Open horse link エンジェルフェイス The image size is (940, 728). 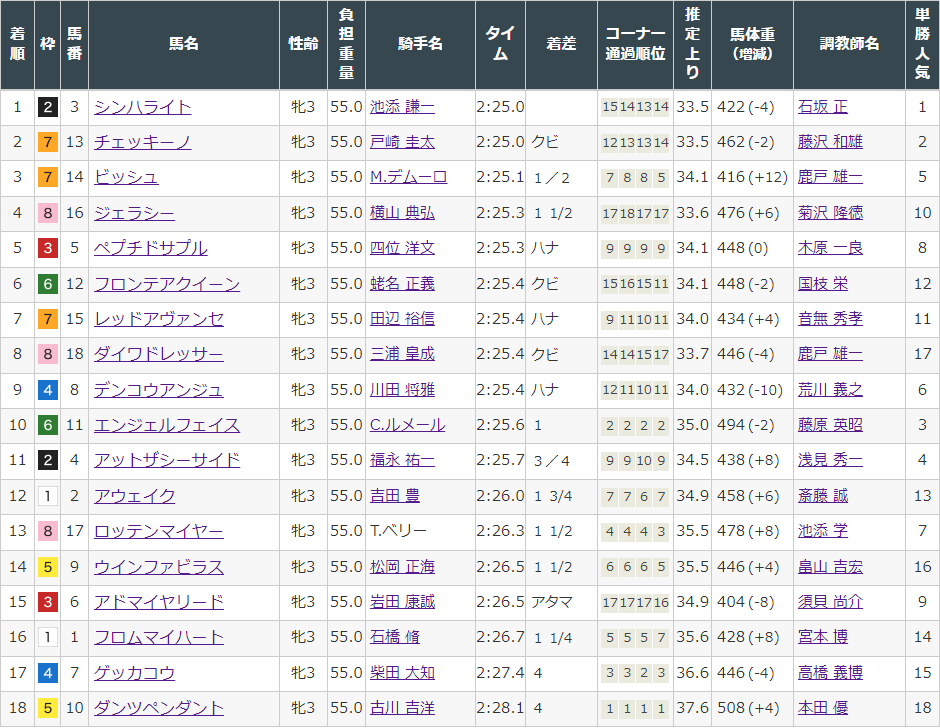click(x=167, y=425)
